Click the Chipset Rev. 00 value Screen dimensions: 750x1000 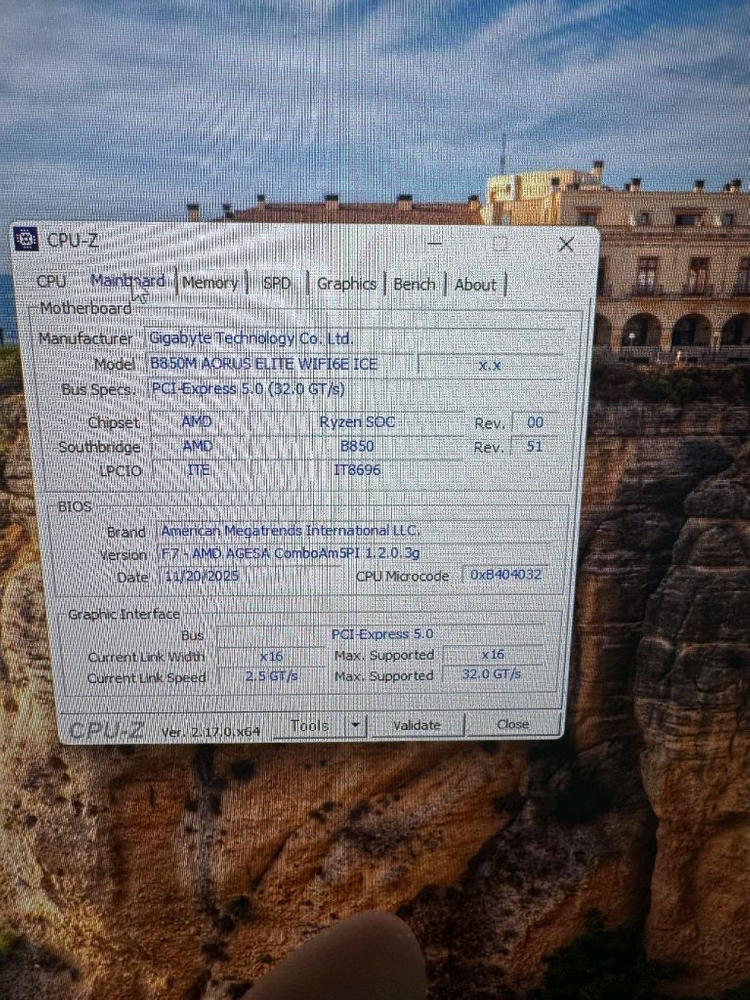point(534,422)
